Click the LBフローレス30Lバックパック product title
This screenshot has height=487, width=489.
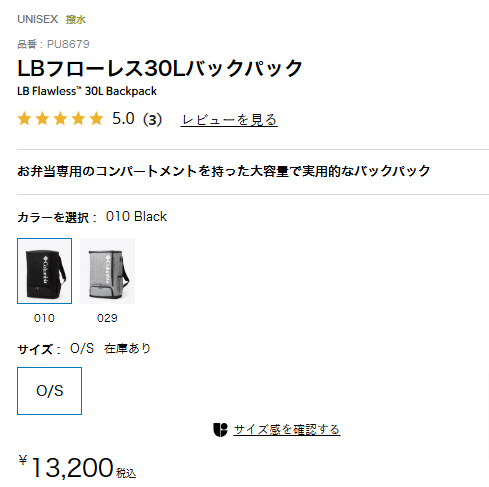point(160,68)
